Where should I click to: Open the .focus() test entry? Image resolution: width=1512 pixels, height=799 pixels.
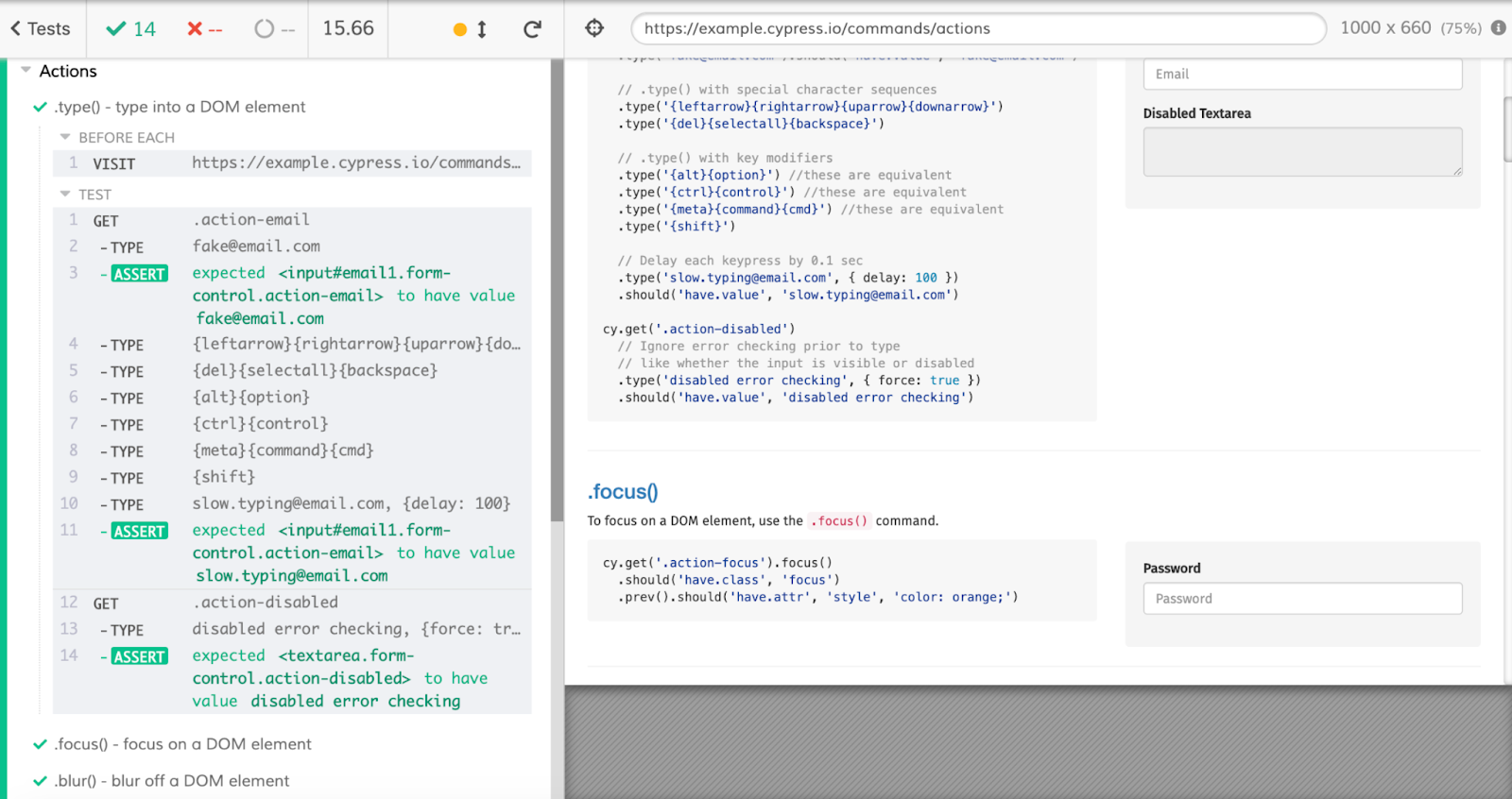point(182,744)
